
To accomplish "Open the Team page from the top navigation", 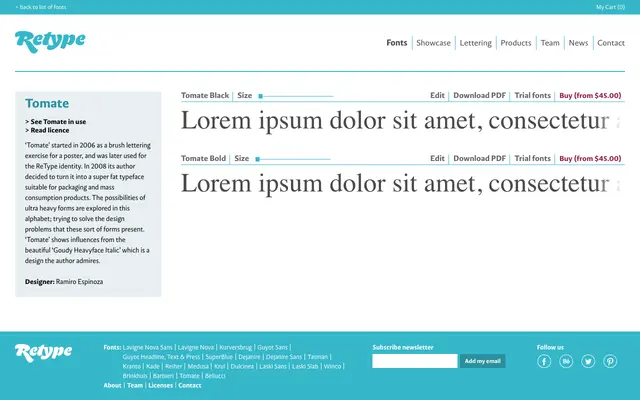I will [550, 43].
